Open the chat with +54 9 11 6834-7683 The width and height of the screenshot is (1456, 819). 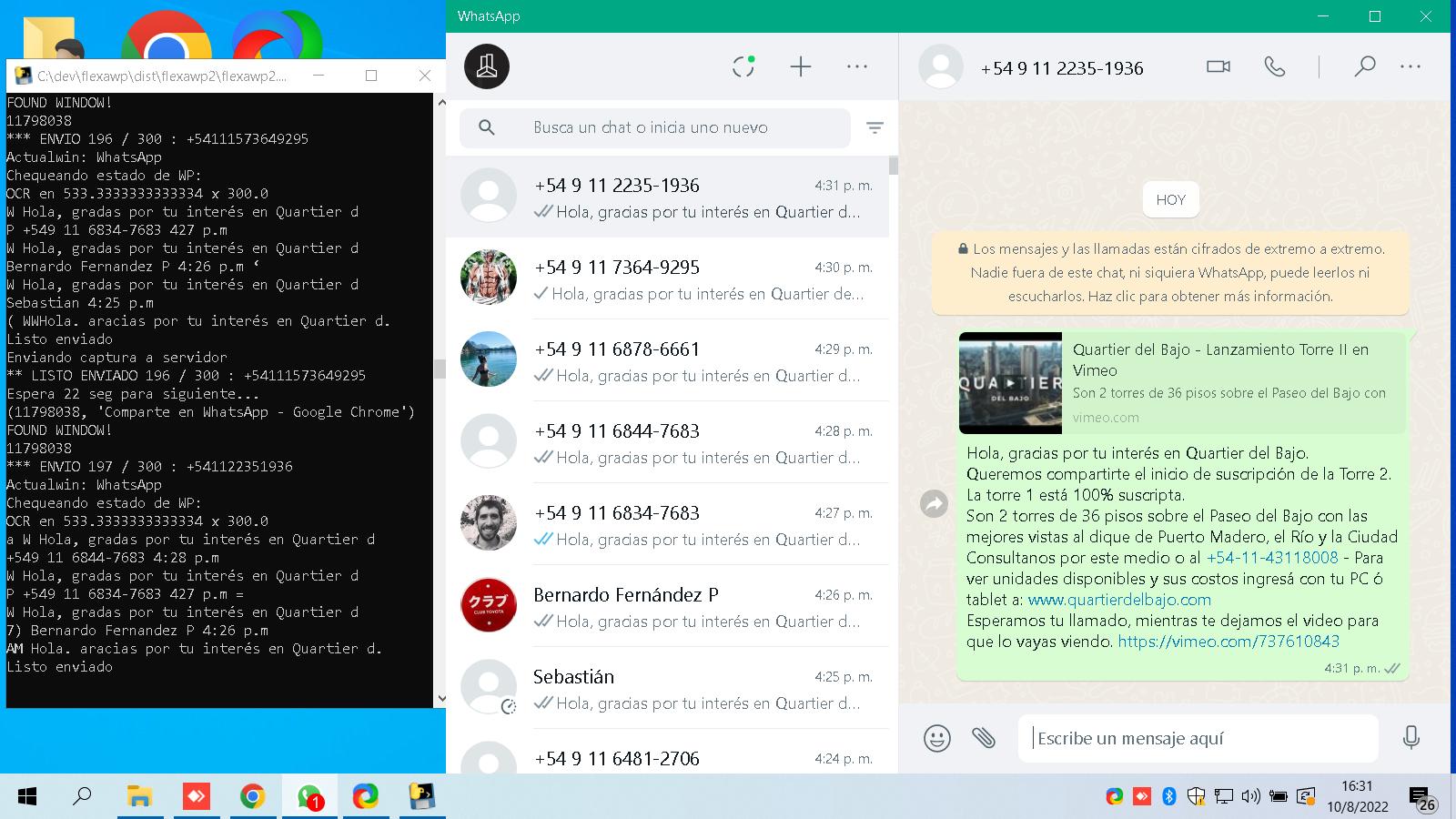pyautogui.click(x=667, y=524)
